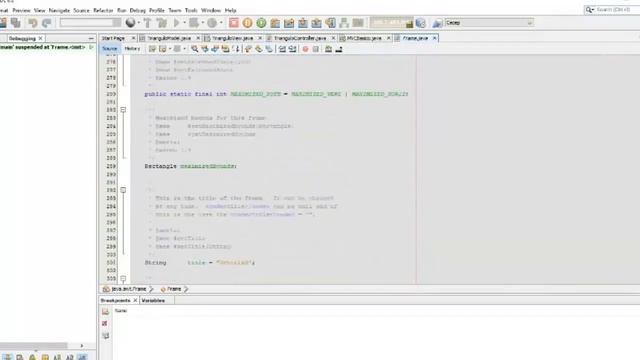Click the Comment code icon
The height and width of the screenshot is (360, 640).
[x=328, y=49]
